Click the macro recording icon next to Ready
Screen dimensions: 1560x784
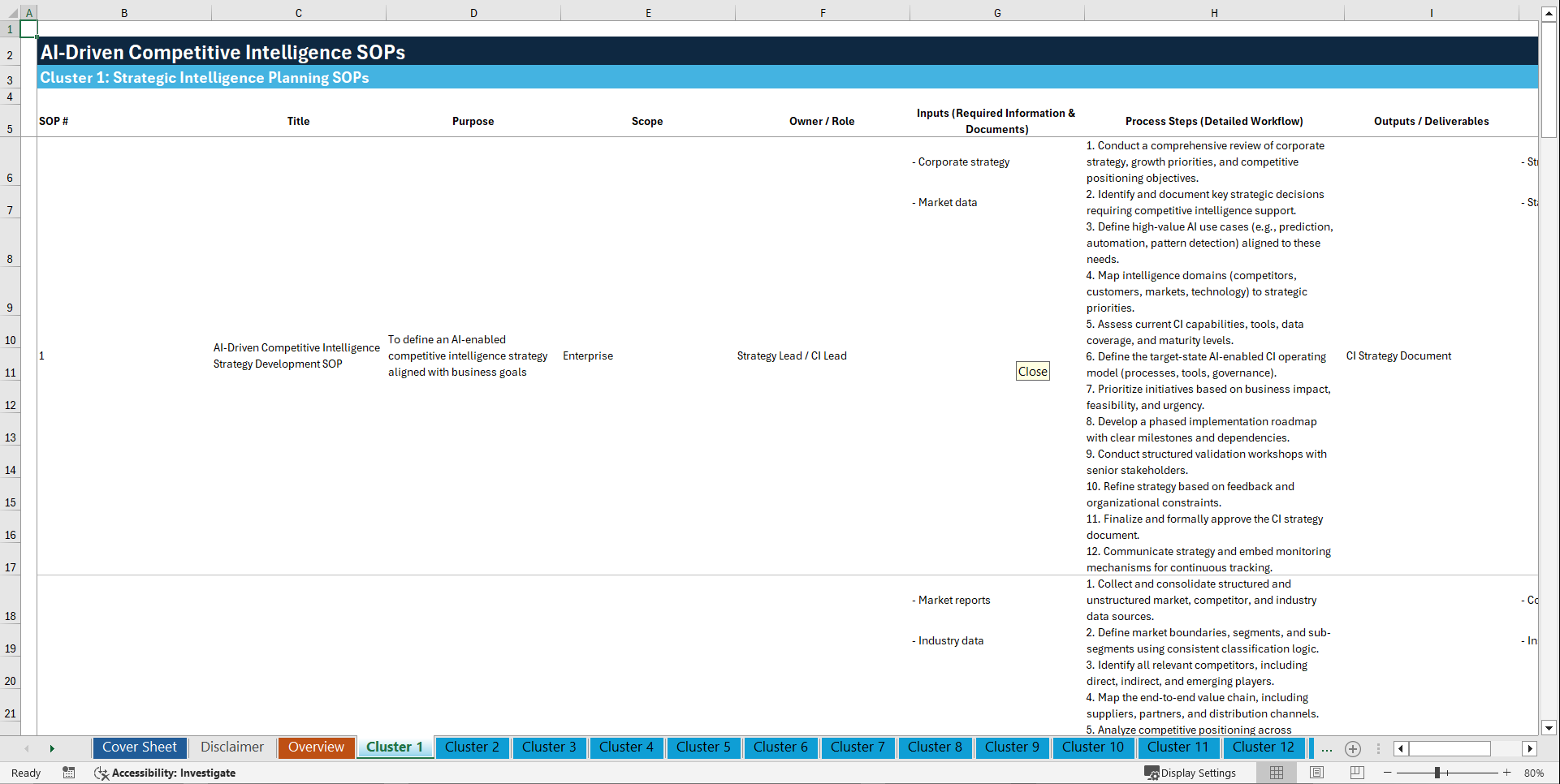[x=69, y=773]
